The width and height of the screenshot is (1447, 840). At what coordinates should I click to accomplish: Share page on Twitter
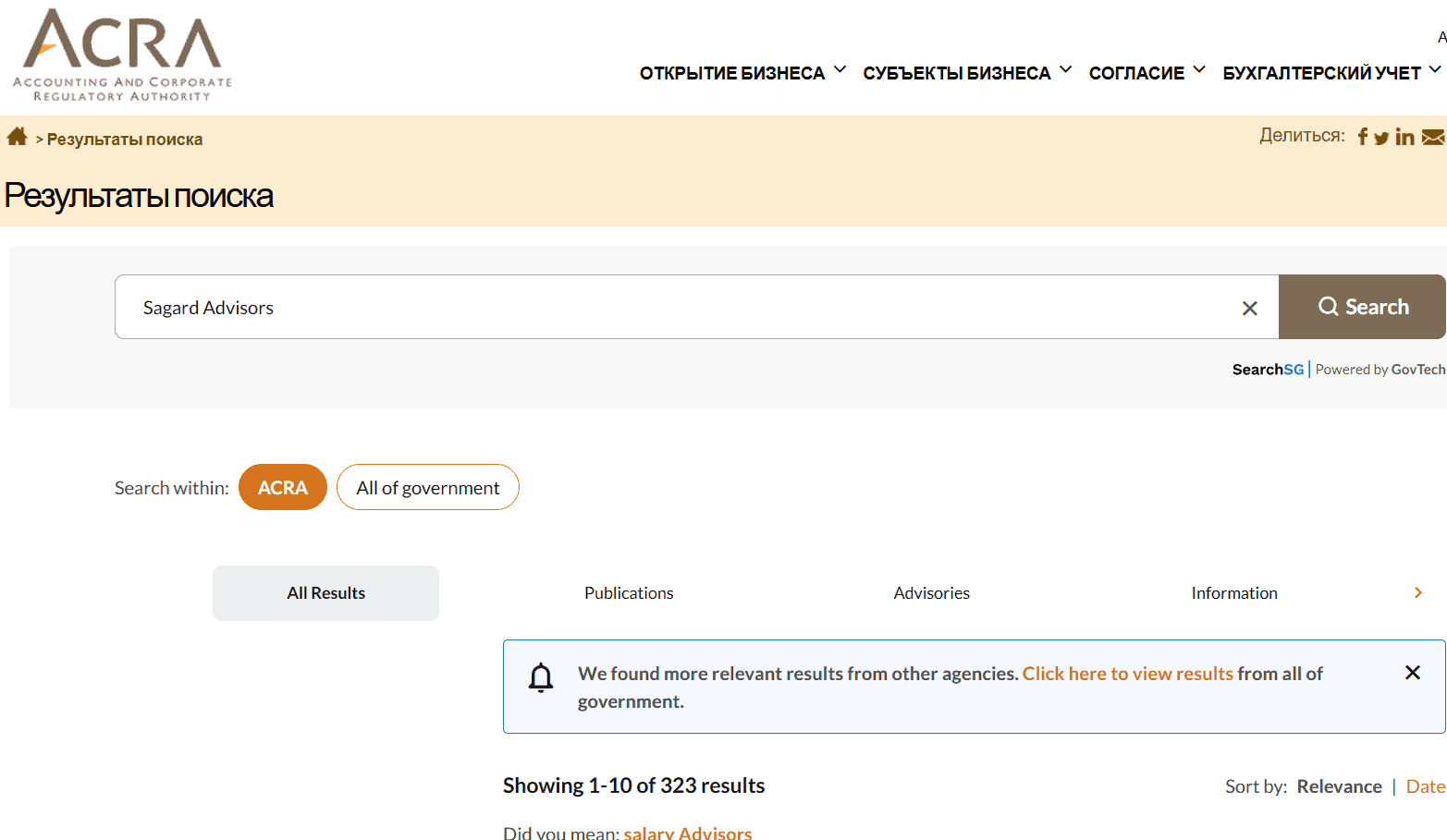(x=1381, y=138)
